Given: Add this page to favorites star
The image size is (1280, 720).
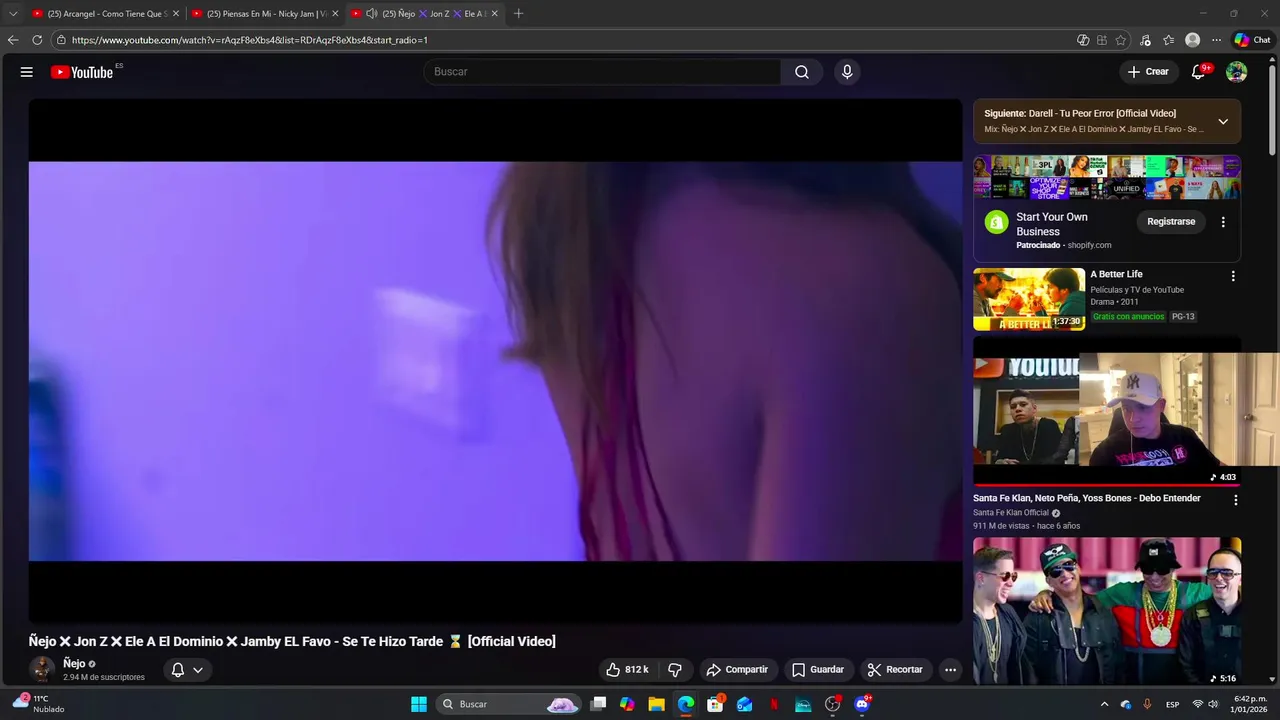Looking at the screenshot, I should pyautogui.click(x=1121, y=40).
